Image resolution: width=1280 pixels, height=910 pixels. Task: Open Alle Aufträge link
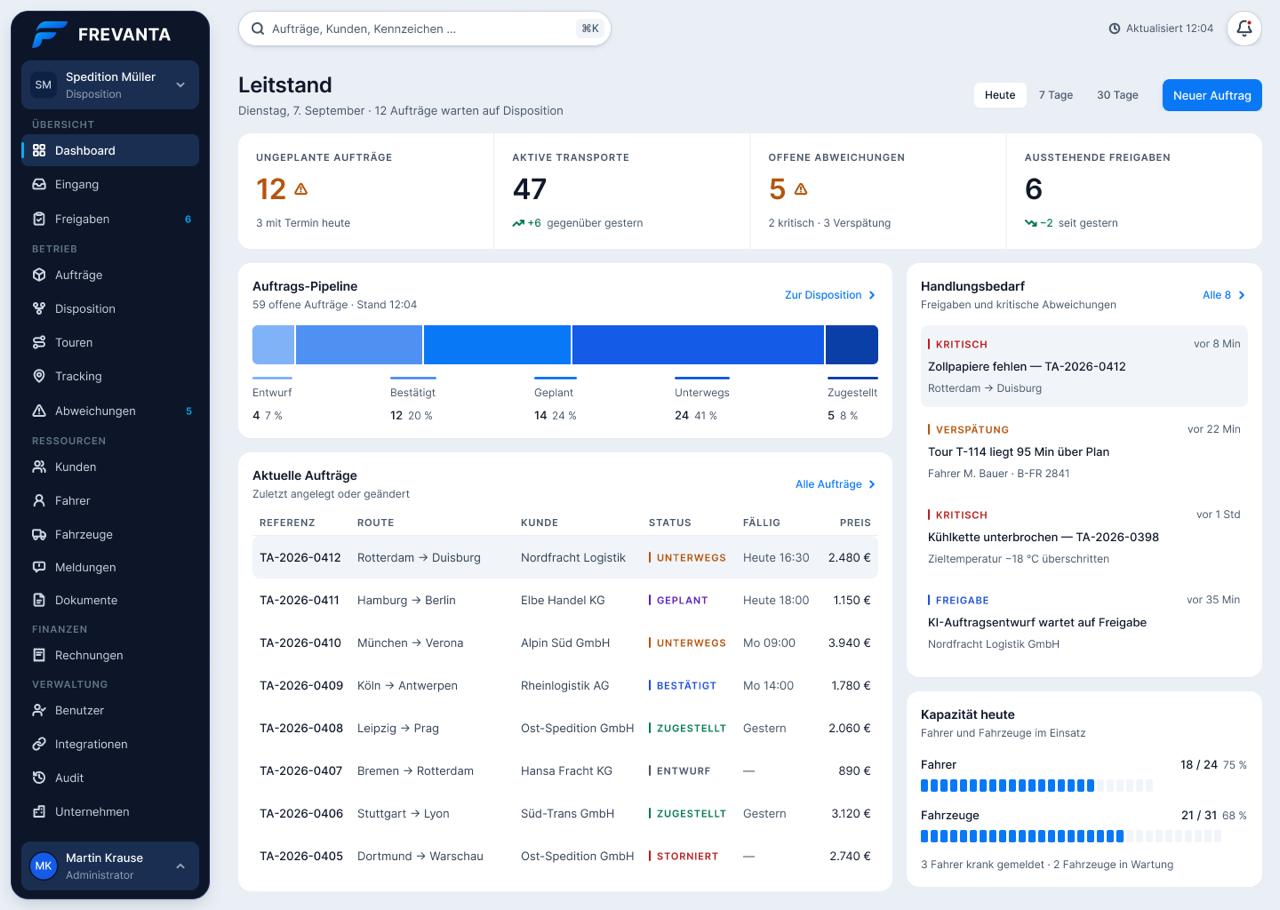tap(836, 484)
